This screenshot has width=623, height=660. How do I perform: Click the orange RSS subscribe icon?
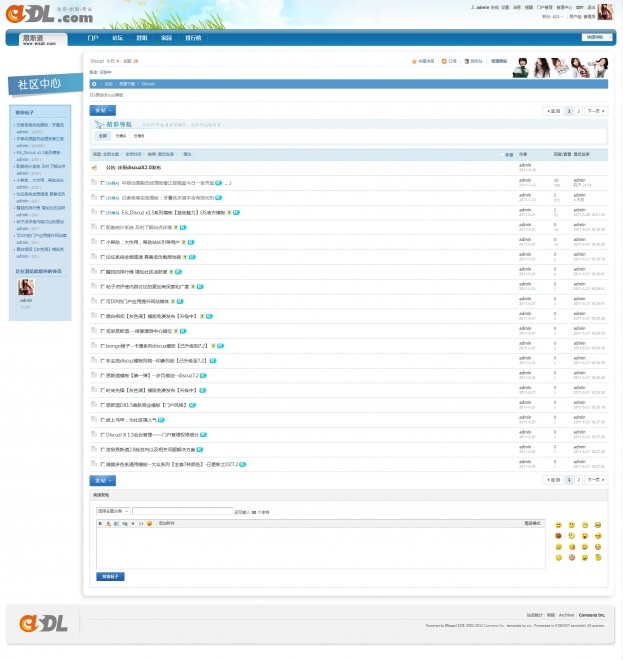[x=444, y=61]
